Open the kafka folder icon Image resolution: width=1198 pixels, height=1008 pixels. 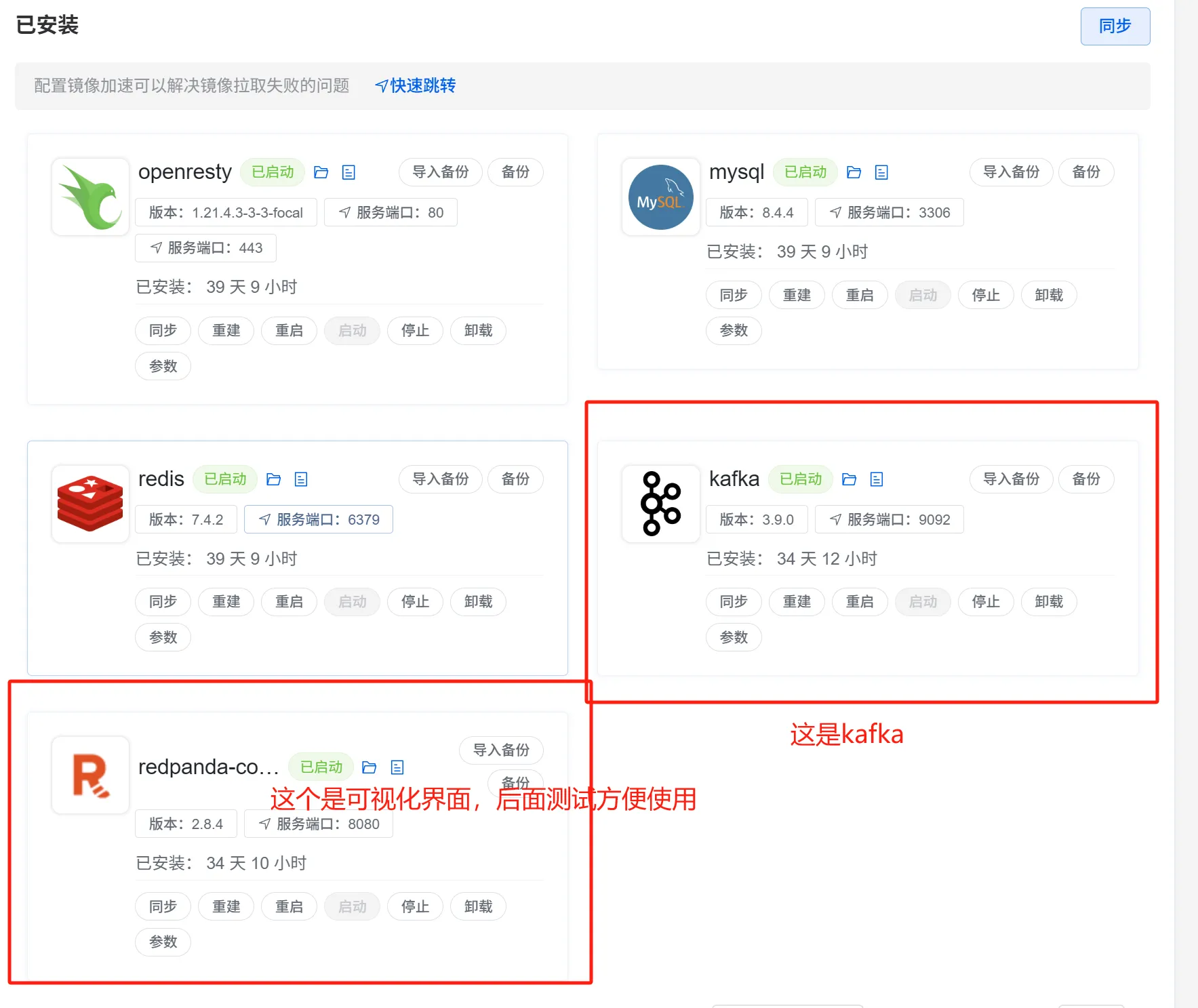849,480
